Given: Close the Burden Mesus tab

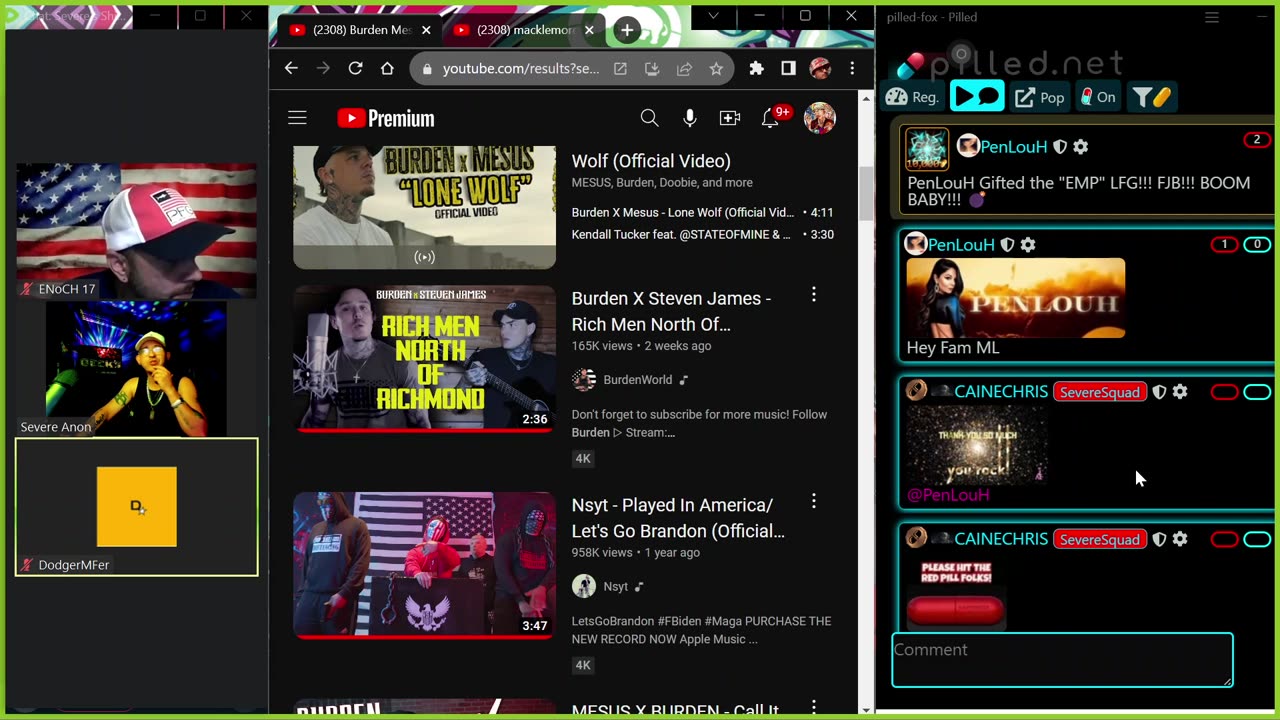Looking at the screenshot, I should click(x=426, y=30).
